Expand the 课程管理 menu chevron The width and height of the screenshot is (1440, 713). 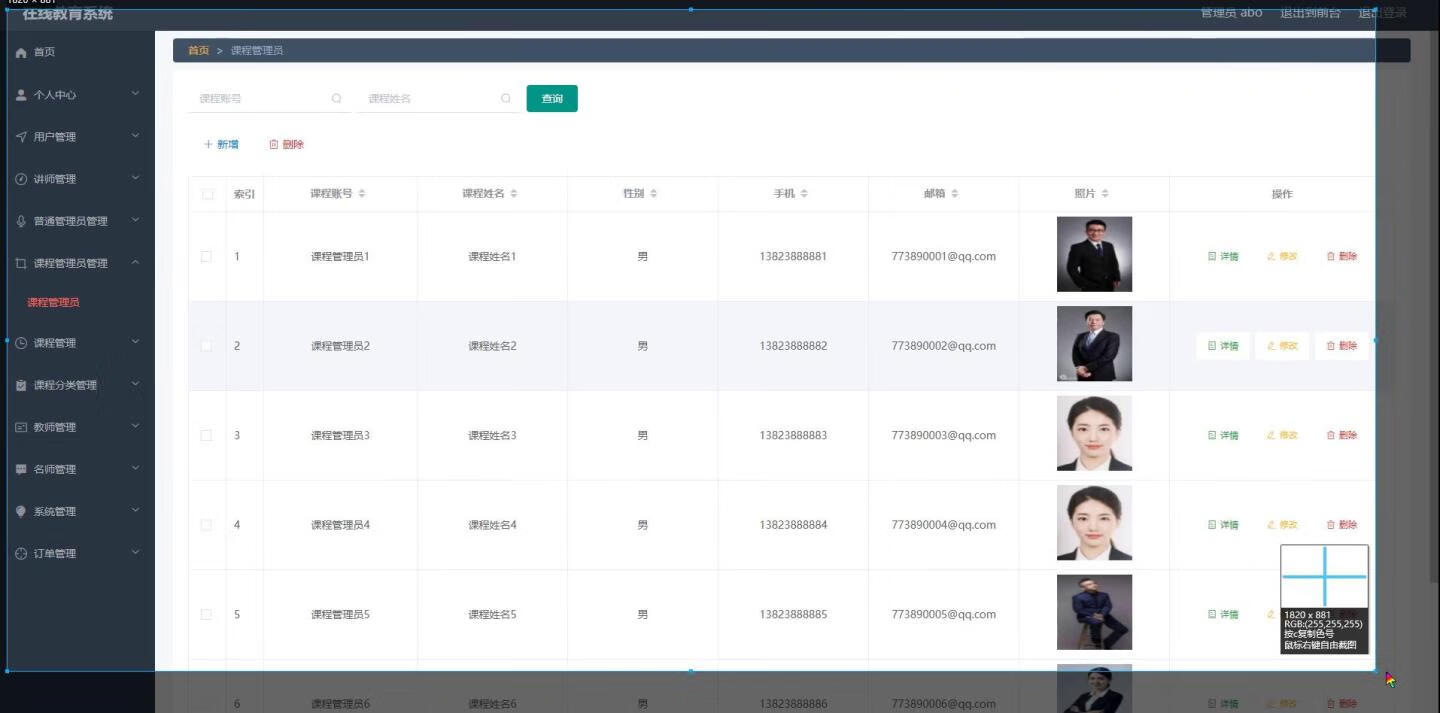point(136,342)
